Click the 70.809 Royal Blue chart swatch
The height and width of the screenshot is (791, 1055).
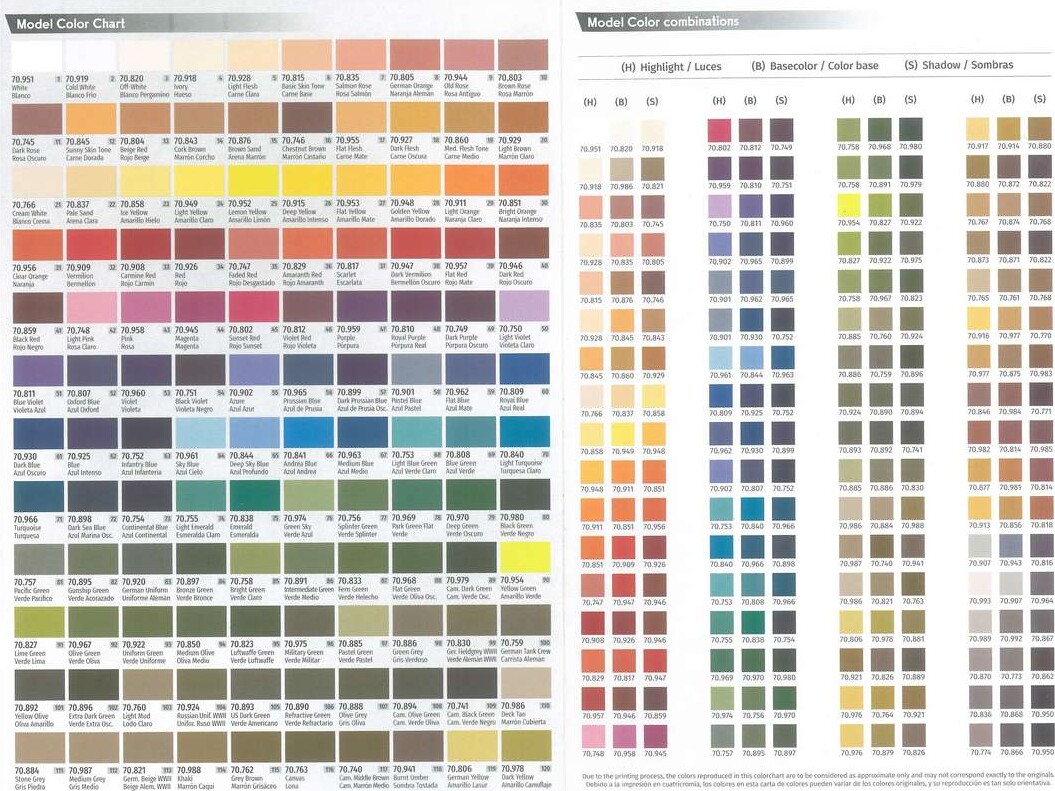pyautogui.click(x=524, y=371)
